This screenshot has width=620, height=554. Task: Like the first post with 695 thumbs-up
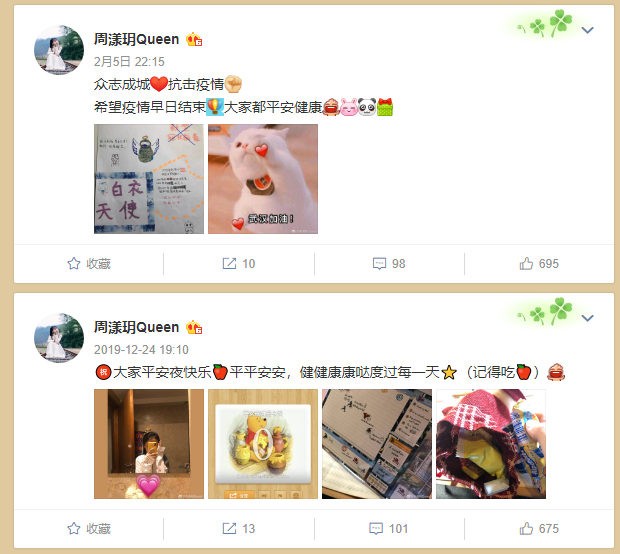coord(526,263)
